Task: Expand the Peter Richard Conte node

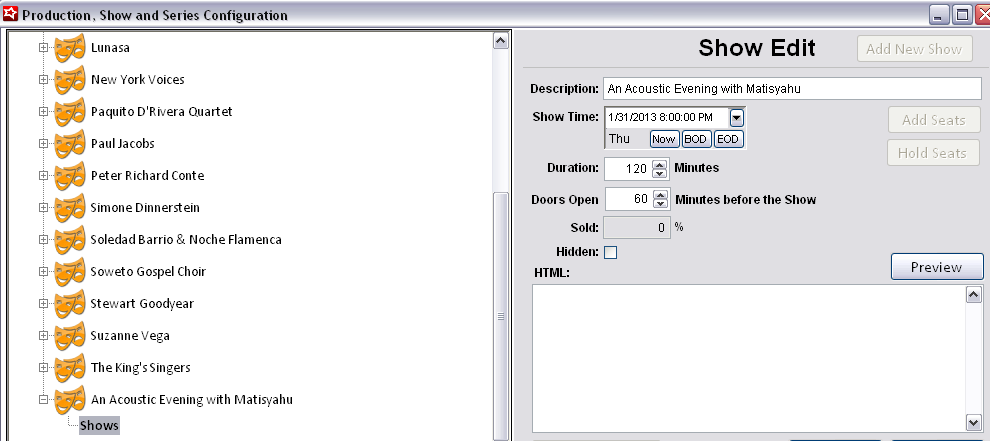Action: tap(43, 176)
